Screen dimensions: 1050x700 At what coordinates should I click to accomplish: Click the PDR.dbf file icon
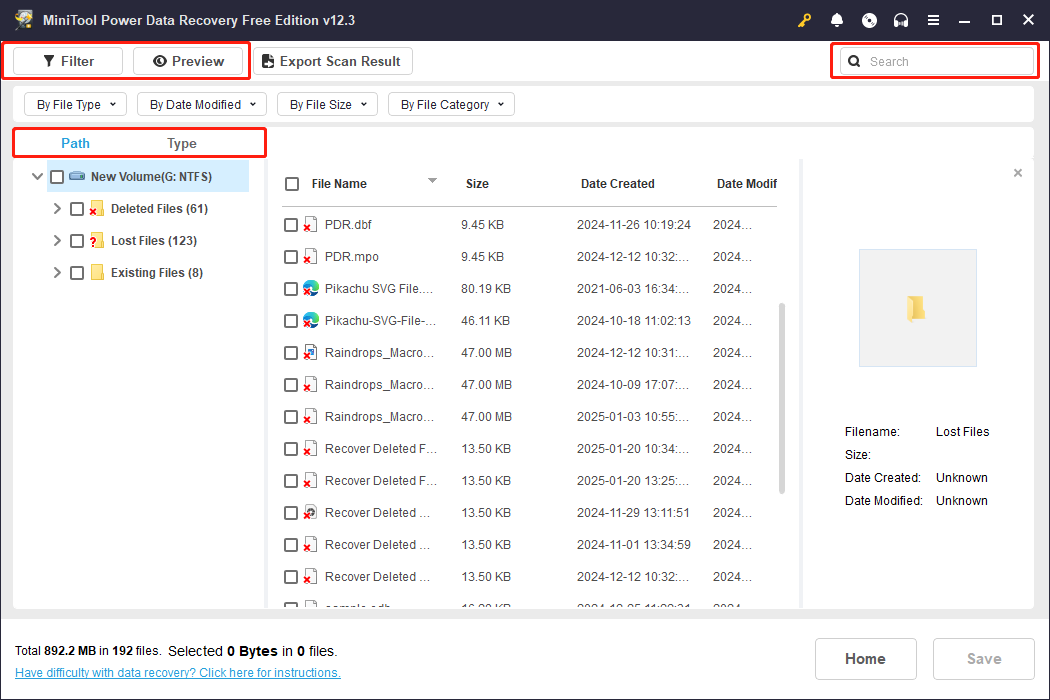tap(311, 225)
